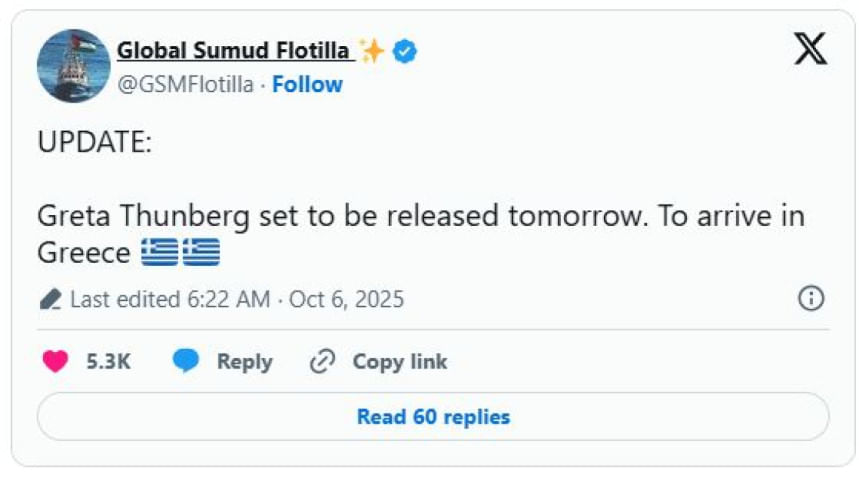Image resolution: width=859 pixels, height=484 pixels.
Task: Click the chain link copy icon
Action: point(322,362)
